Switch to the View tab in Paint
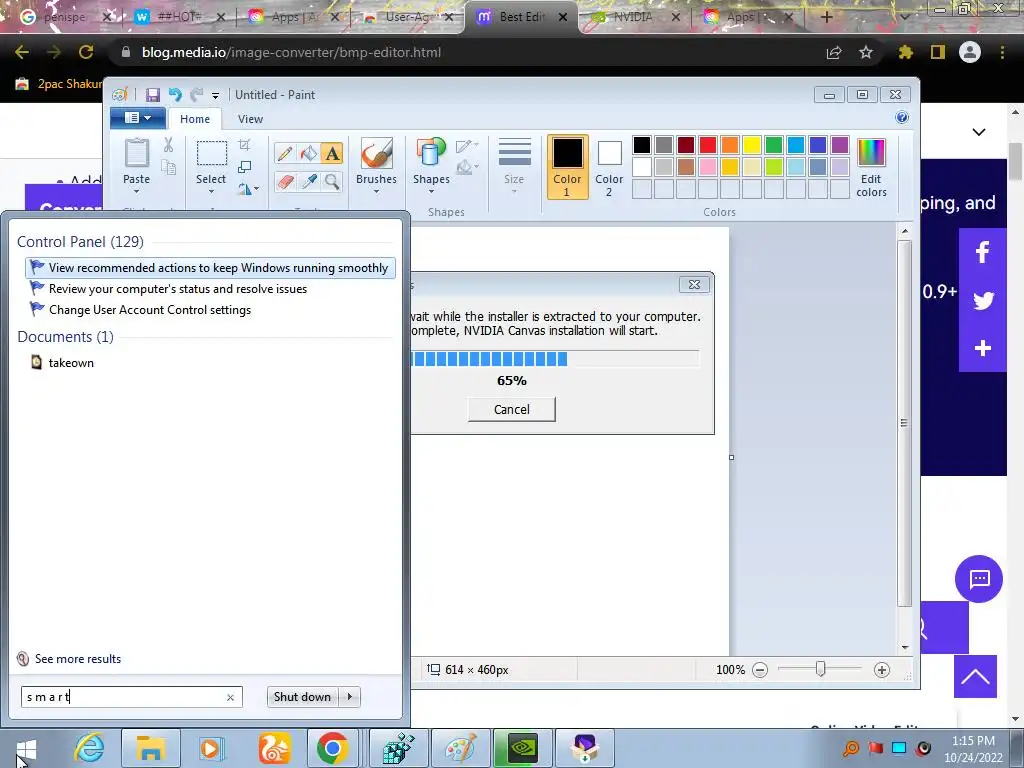The image size is (1024, 768). point(250,119)
